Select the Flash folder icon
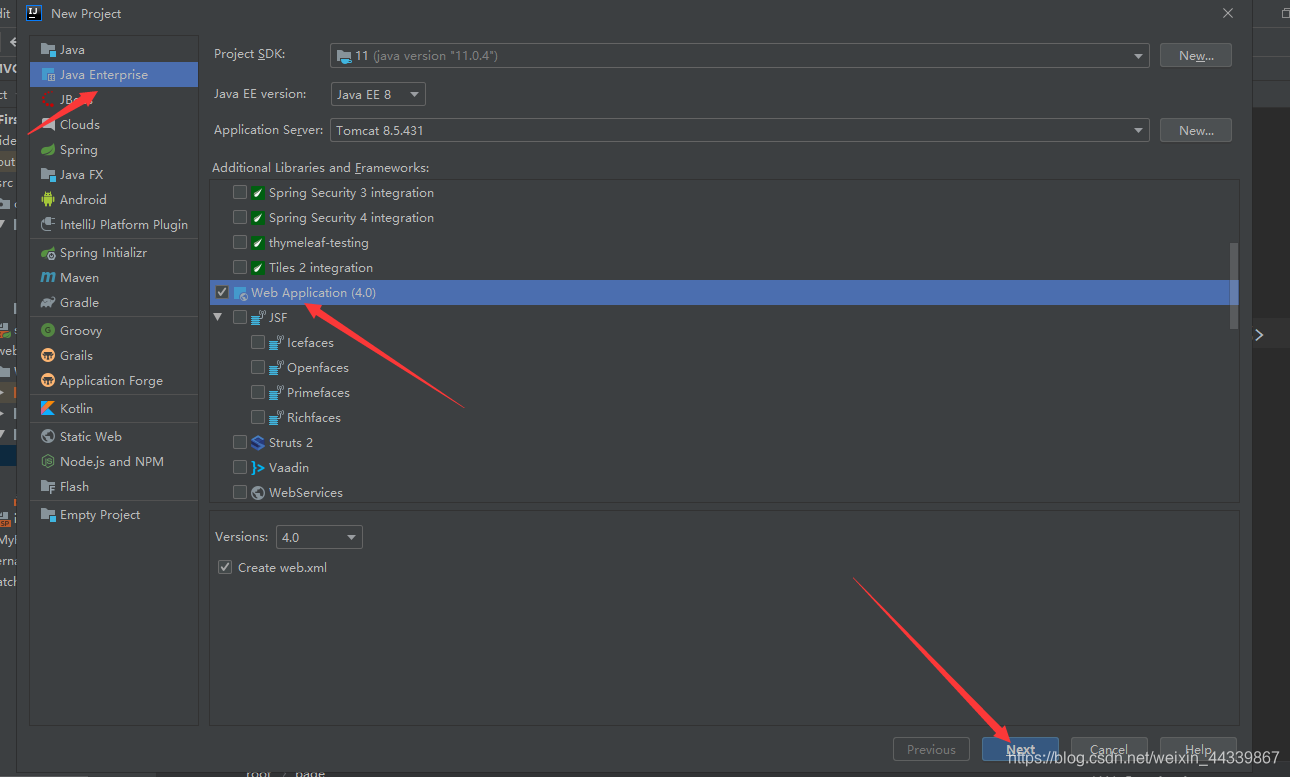The width and height of the screenshot is (1290, 777). tap(48, 487)
